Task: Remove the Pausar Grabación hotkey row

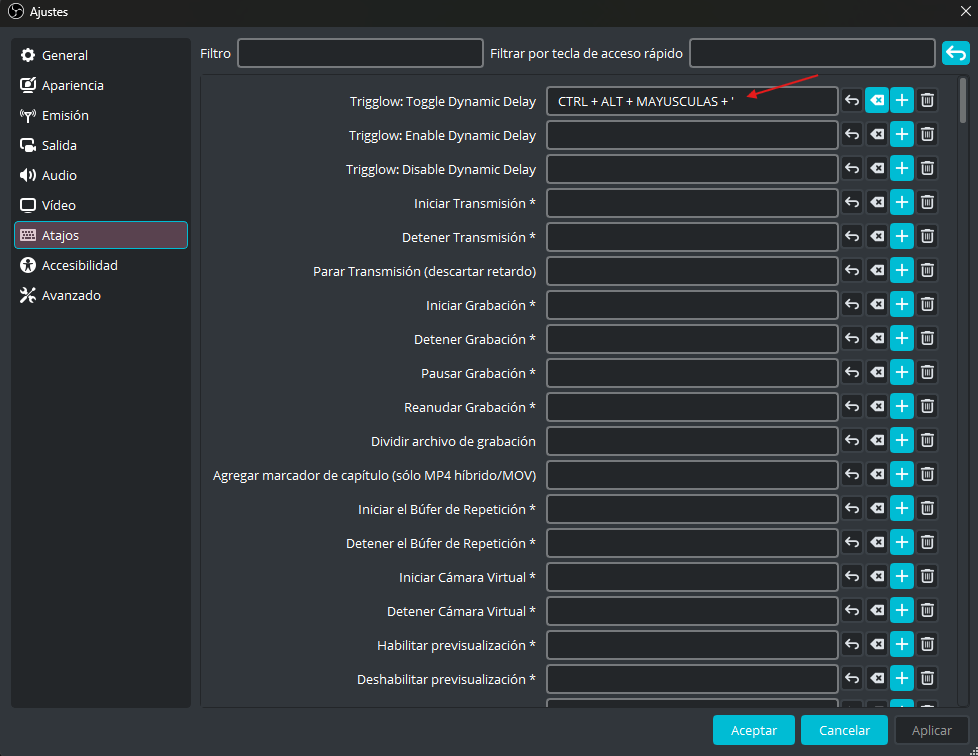Action: point(927,372)
